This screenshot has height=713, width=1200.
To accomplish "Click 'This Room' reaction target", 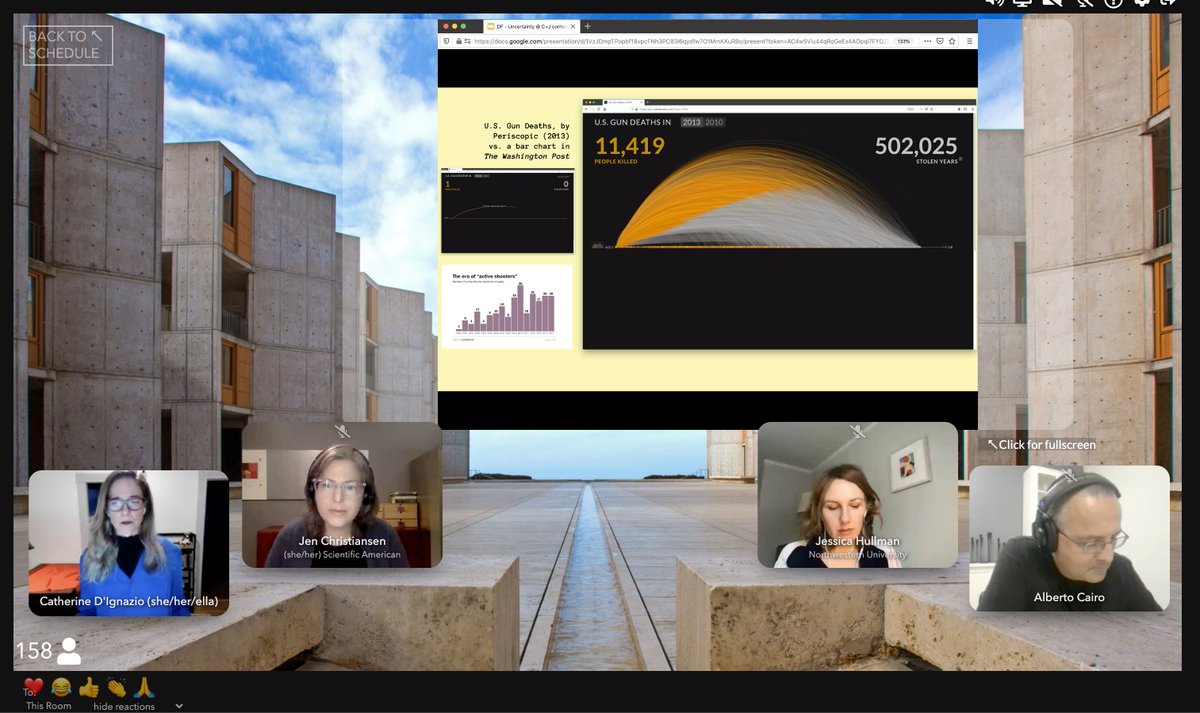I will 48,706.
